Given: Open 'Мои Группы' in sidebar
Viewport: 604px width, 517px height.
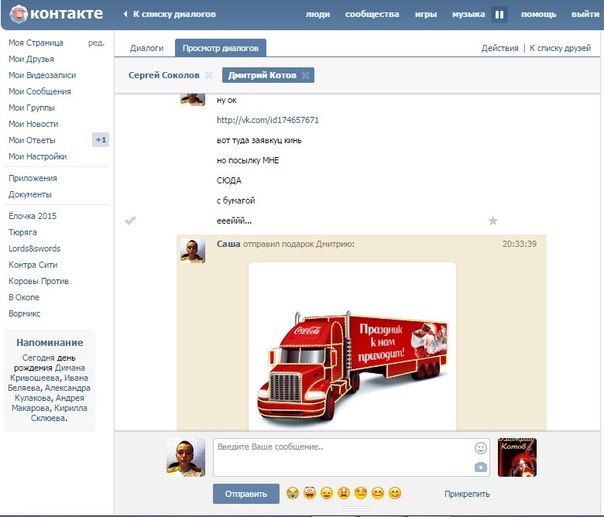Looking at the screenshot, I should pos(32,107).
